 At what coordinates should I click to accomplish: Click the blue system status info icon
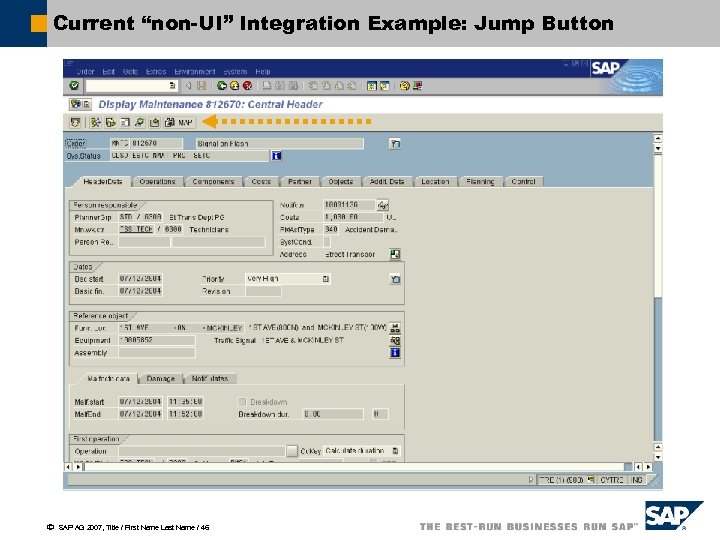(x=276, y=156)
